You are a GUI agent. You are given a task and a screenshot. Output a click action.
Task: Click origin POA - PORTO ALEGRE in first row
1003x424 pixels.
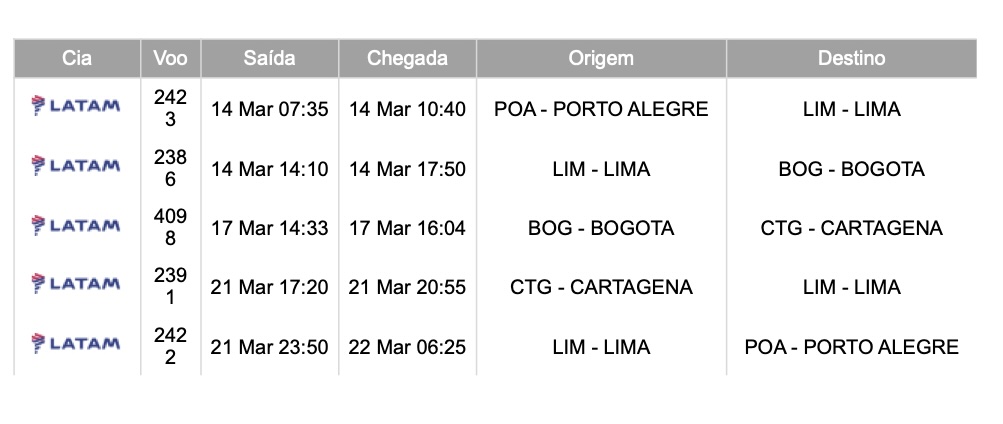tap(601, 109)
